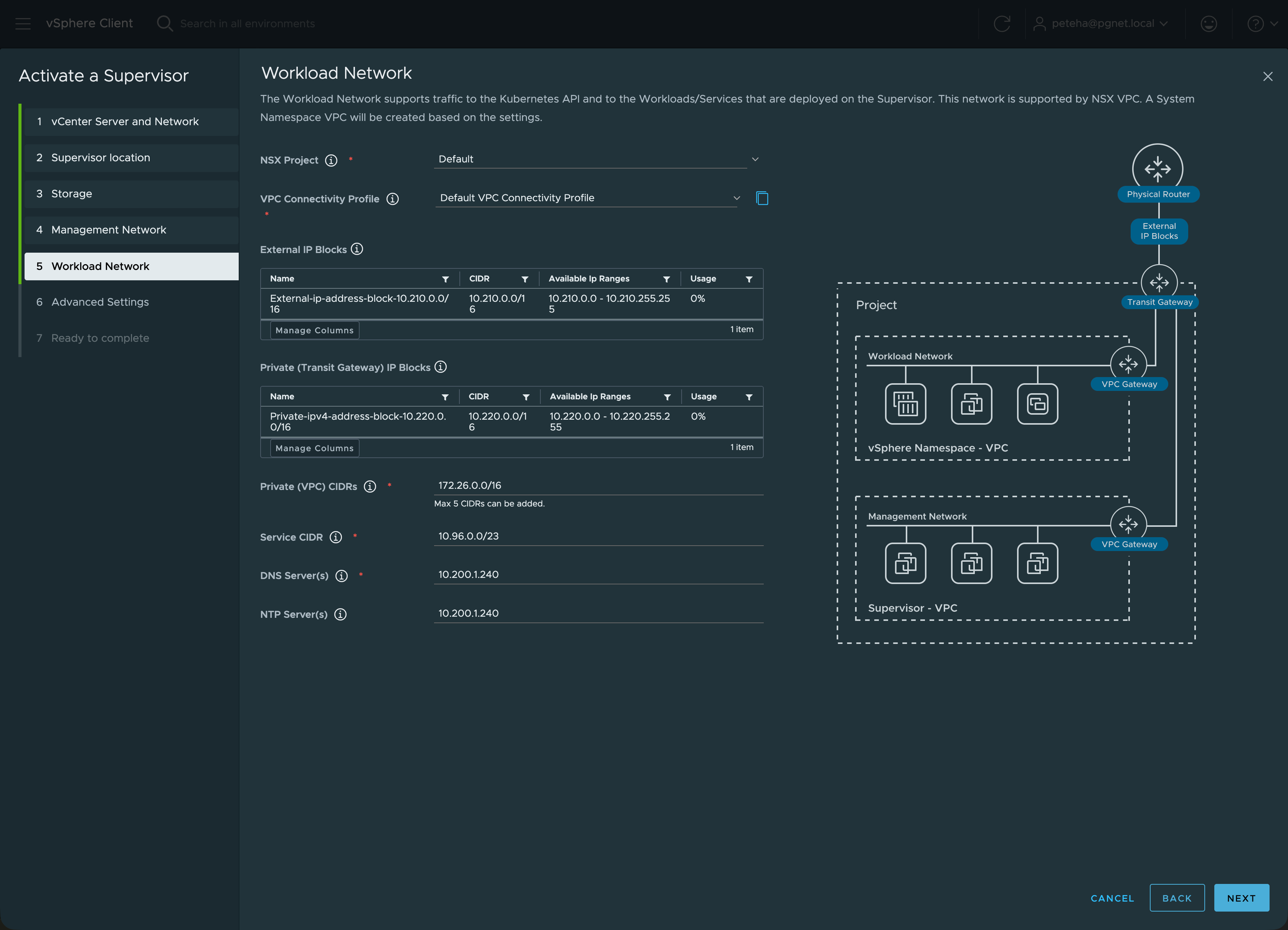Screen dimensions: 1288x930
Task: Filter External IP Blocks Name column
Action: (x=445, y=279)
